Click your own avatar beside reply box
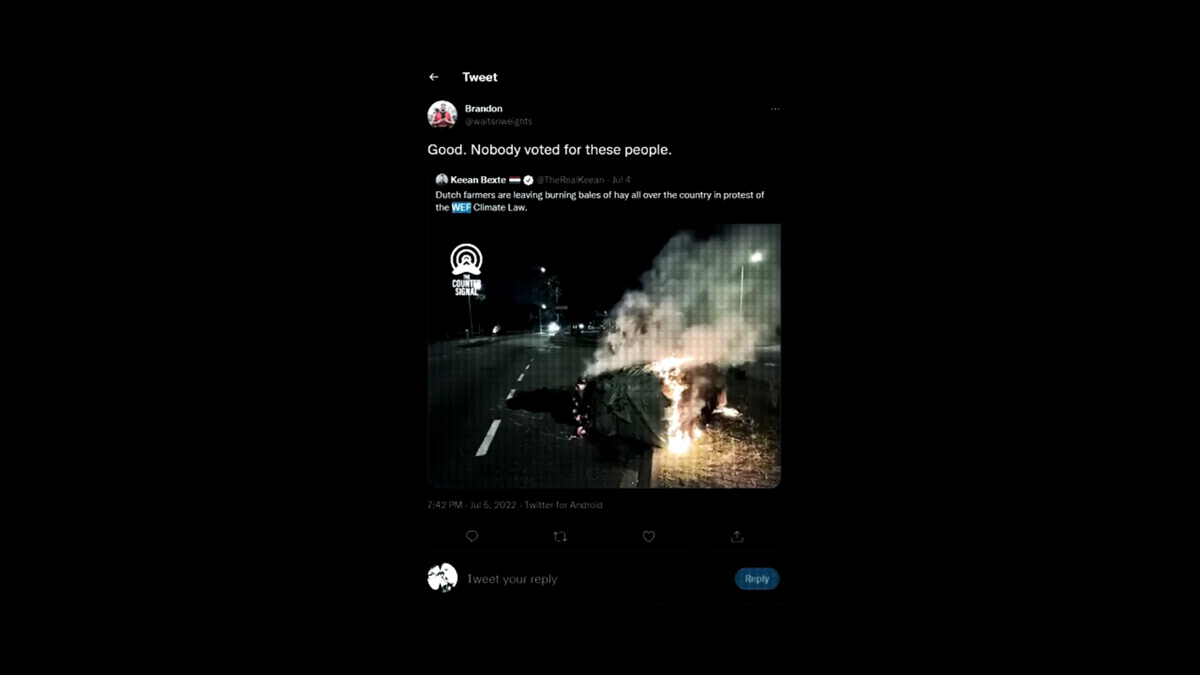This screenshot has width=1200, height=675. (x=442, y=578)
